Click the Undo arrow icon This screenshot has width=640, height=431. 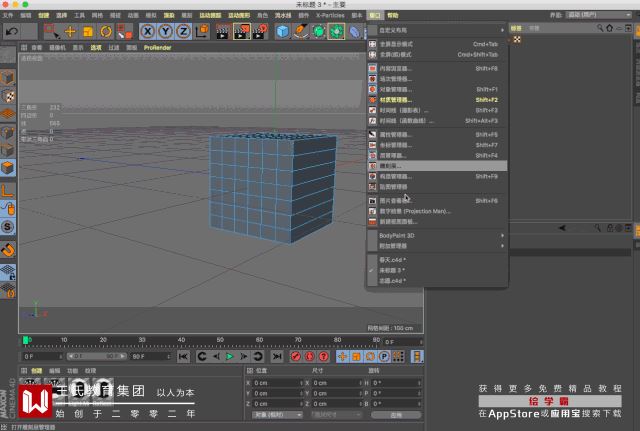(12, 31)
